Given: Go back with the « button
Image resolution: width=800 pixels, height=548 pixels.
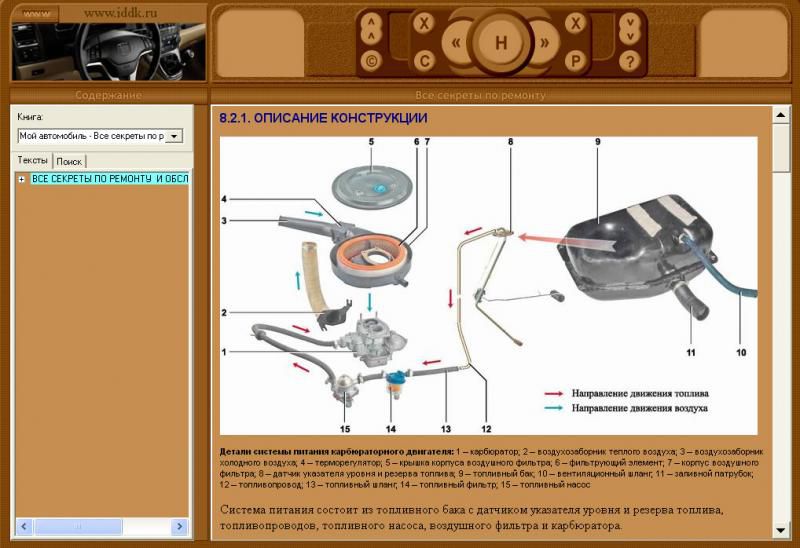Looking at the screenshot, I should [x=456, y=43].
